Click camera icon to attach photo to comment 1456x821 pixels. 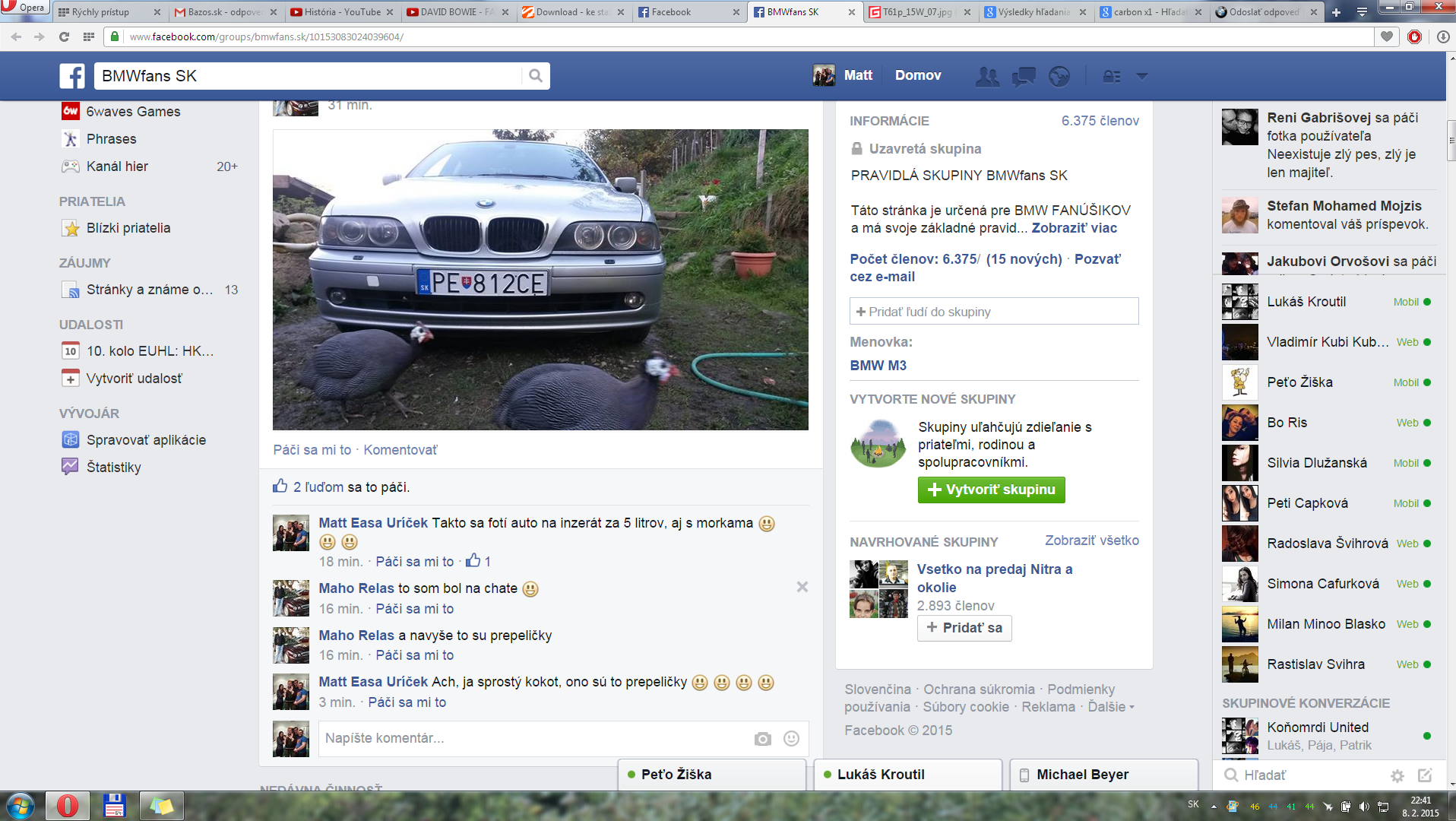[762, 739]
